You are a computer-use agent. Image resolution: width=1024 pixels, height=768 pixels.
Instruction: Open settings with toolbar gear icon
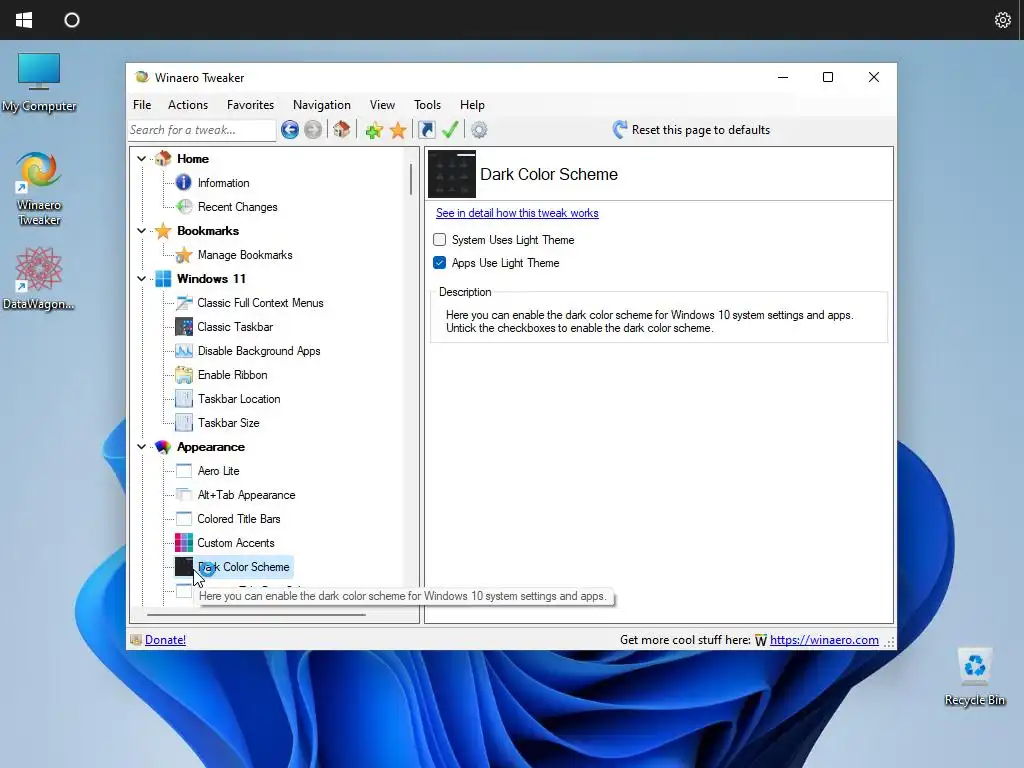click(479, 130)
